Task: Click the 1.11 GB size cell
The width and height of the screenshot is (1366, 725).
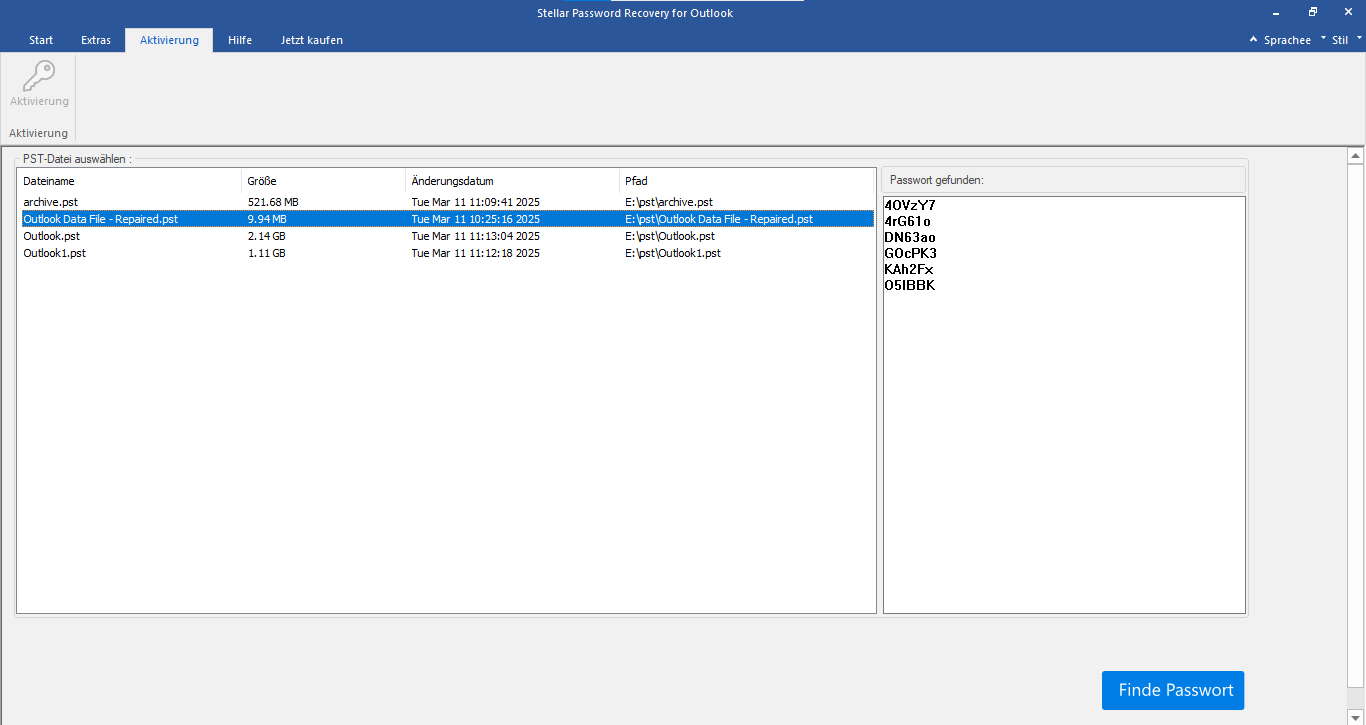Action: pyautogui.click(x=266, y=253)
